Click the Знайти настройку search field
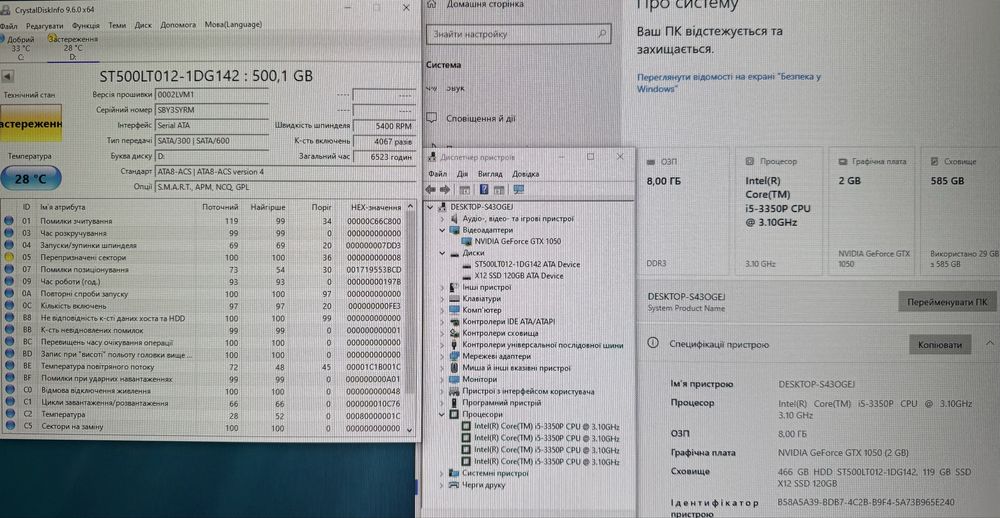 pos(518,34)
